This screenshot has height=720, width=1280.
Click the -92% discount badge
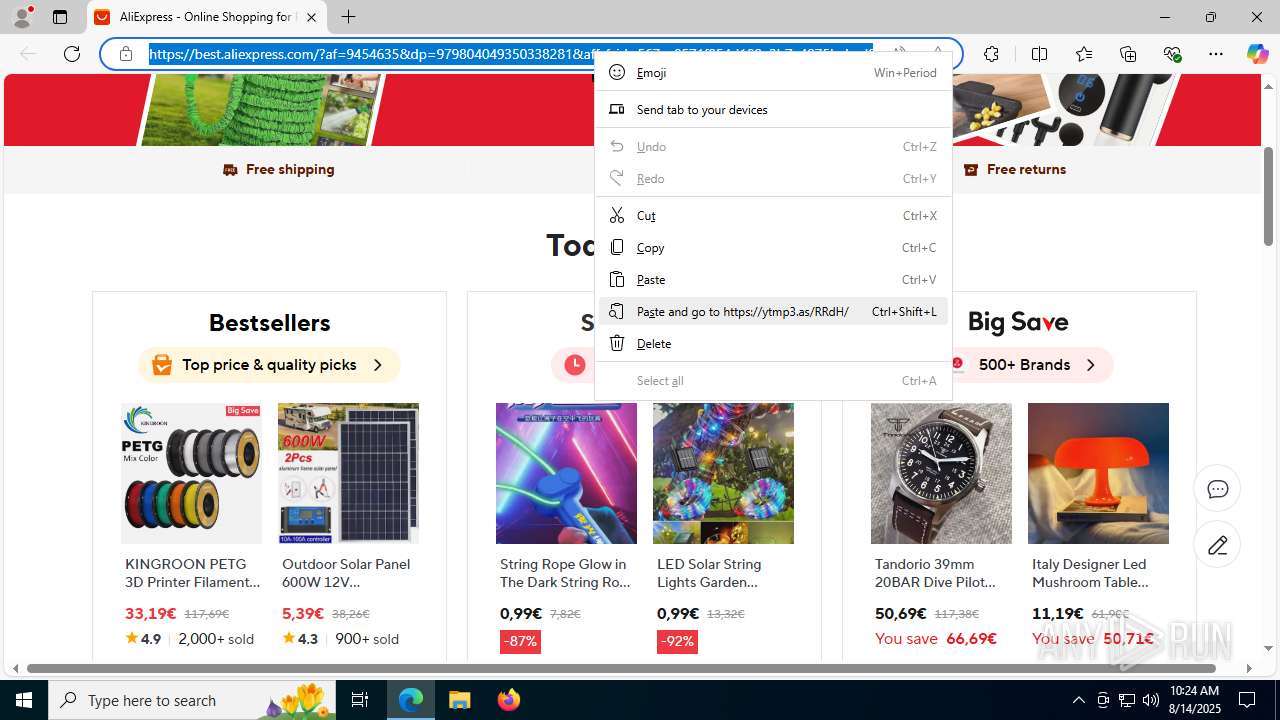[x=677, y=641]
